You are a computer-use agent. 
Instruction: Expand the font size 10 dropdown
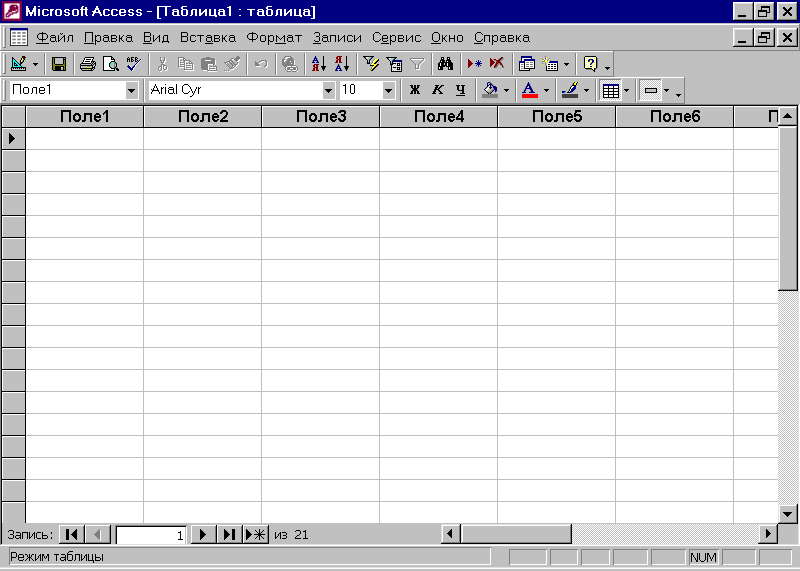pyautogui.click(x=388, y=90)
